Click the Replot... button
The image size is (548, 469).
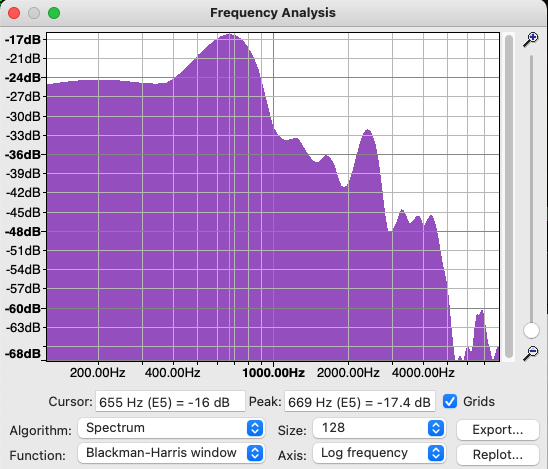498,455
